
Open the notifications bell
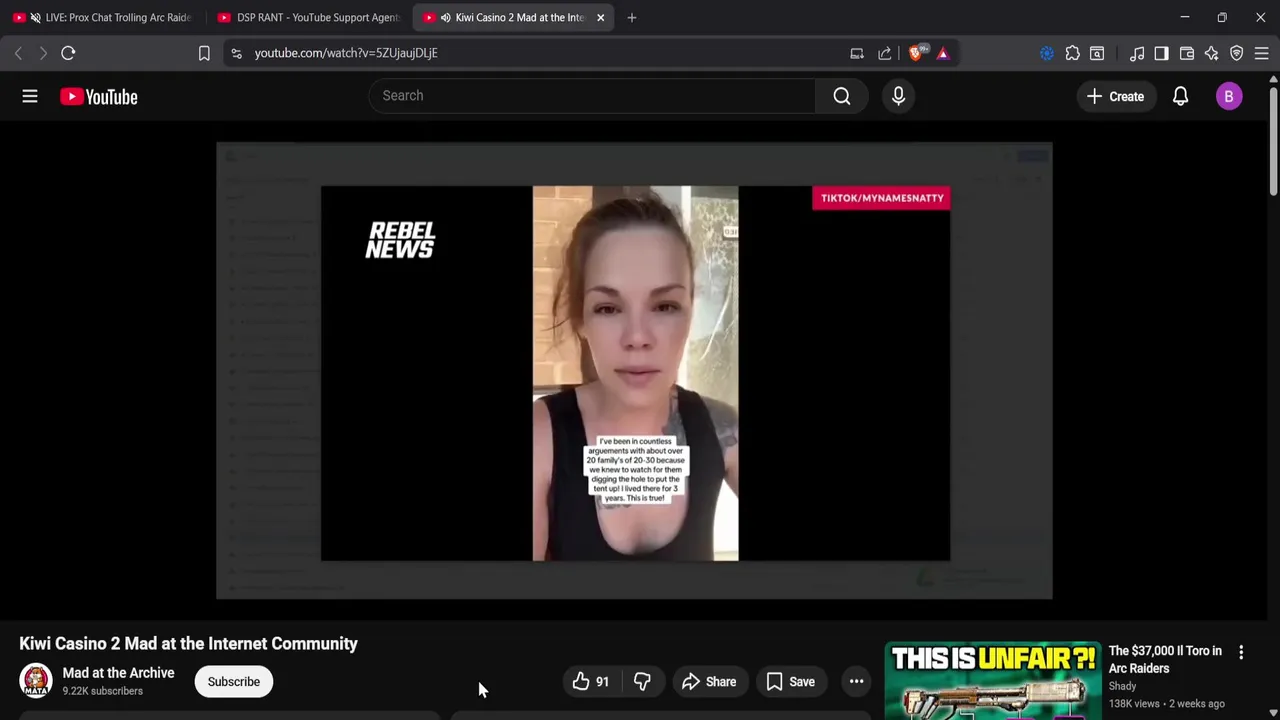(1180, 96)
